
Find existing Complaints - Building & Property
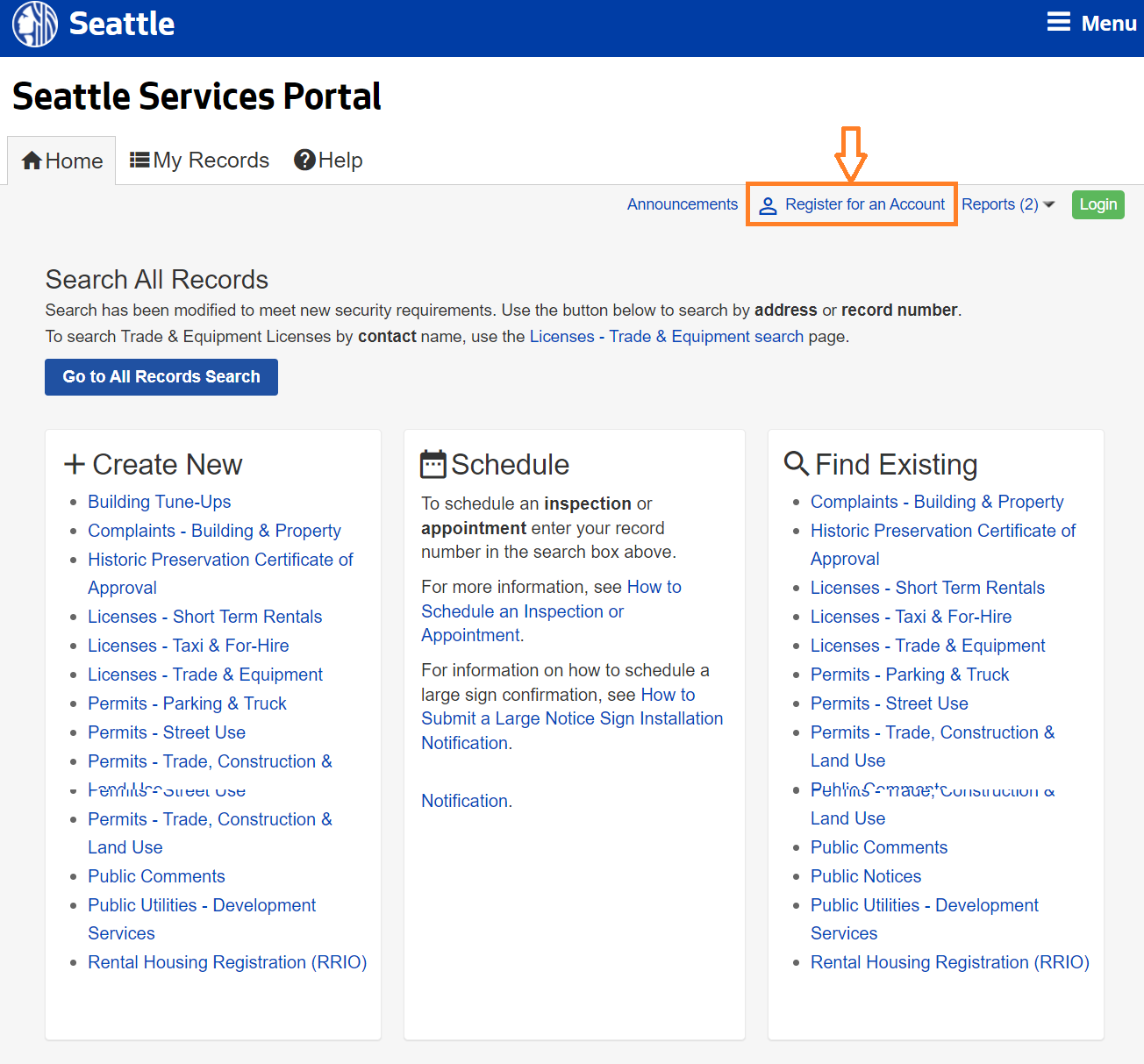937,502
